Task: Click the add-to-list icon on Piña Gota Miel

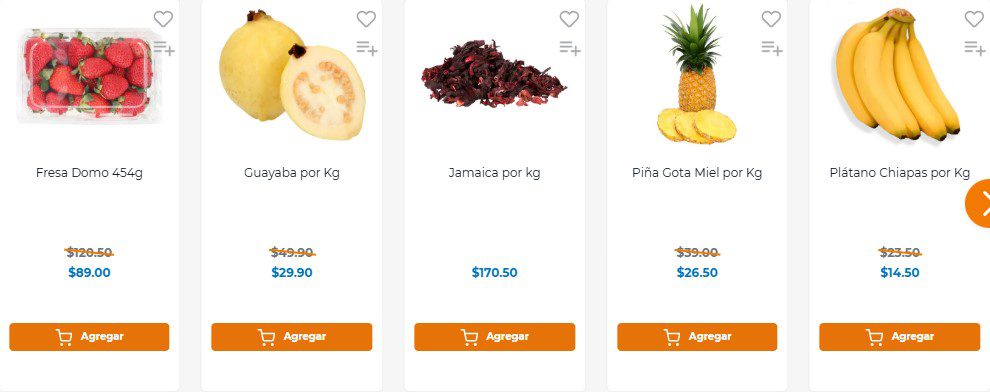Action: click(x=772, y=48)
